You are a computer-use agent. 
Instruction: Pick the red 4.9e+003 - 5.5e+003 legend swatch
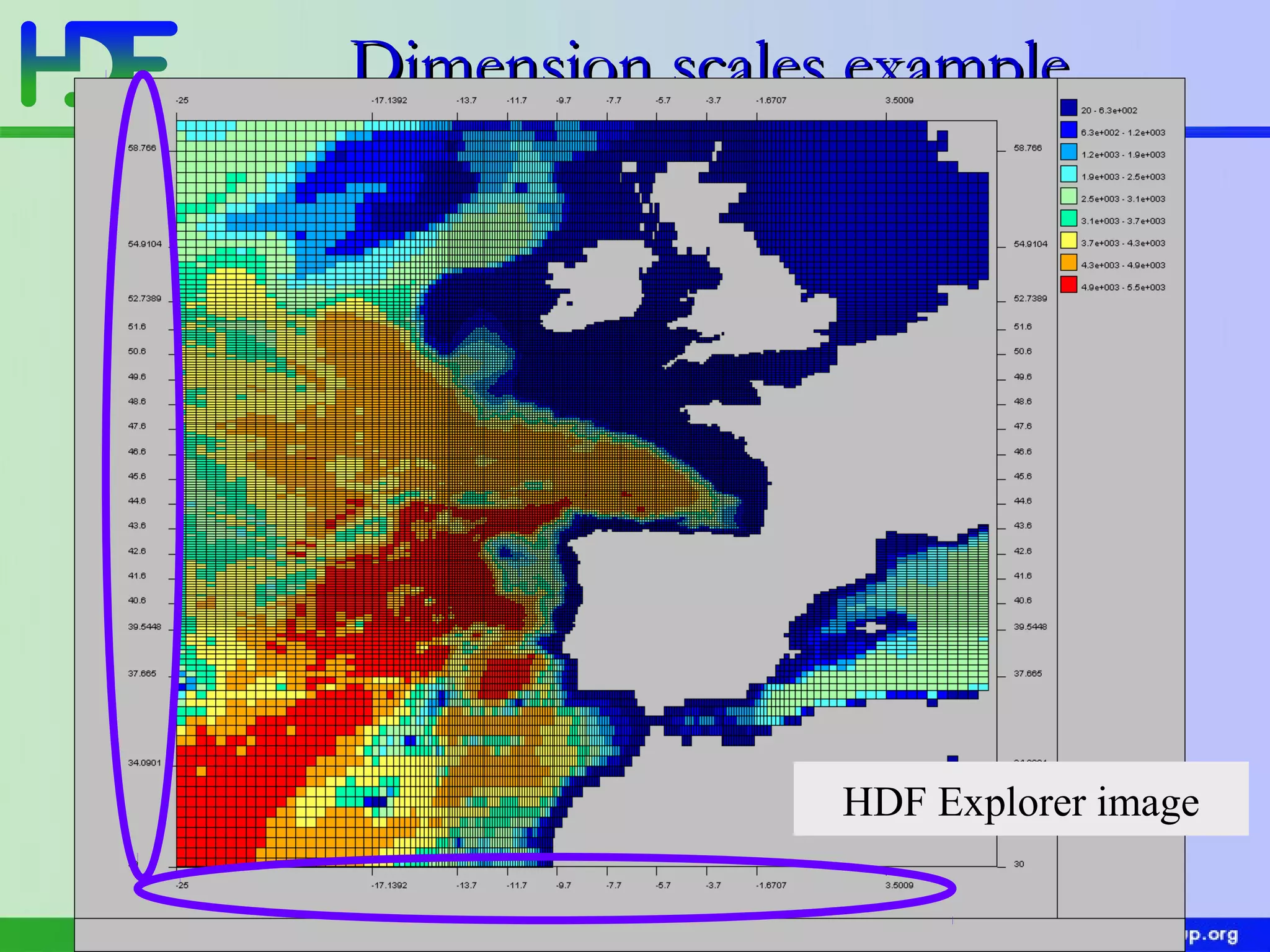(x=1068, y=284)
